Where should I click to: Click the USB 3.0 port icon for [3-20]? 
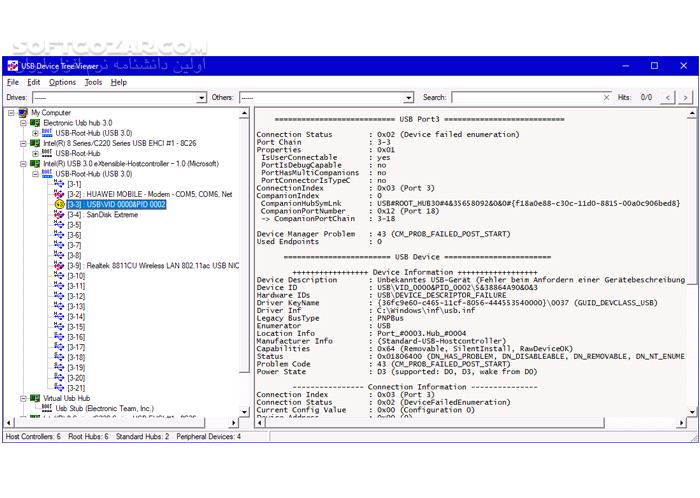[x=59, y=378]
